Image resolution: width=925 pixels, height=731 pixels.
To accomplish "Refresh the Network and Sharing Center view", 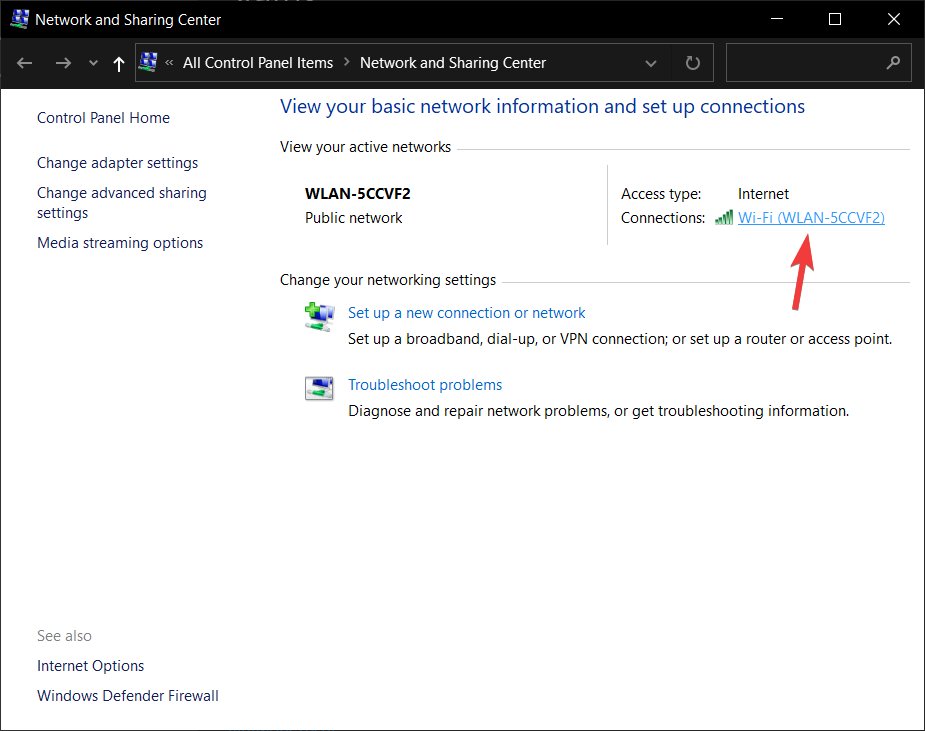I will click(x=693, y=63).
